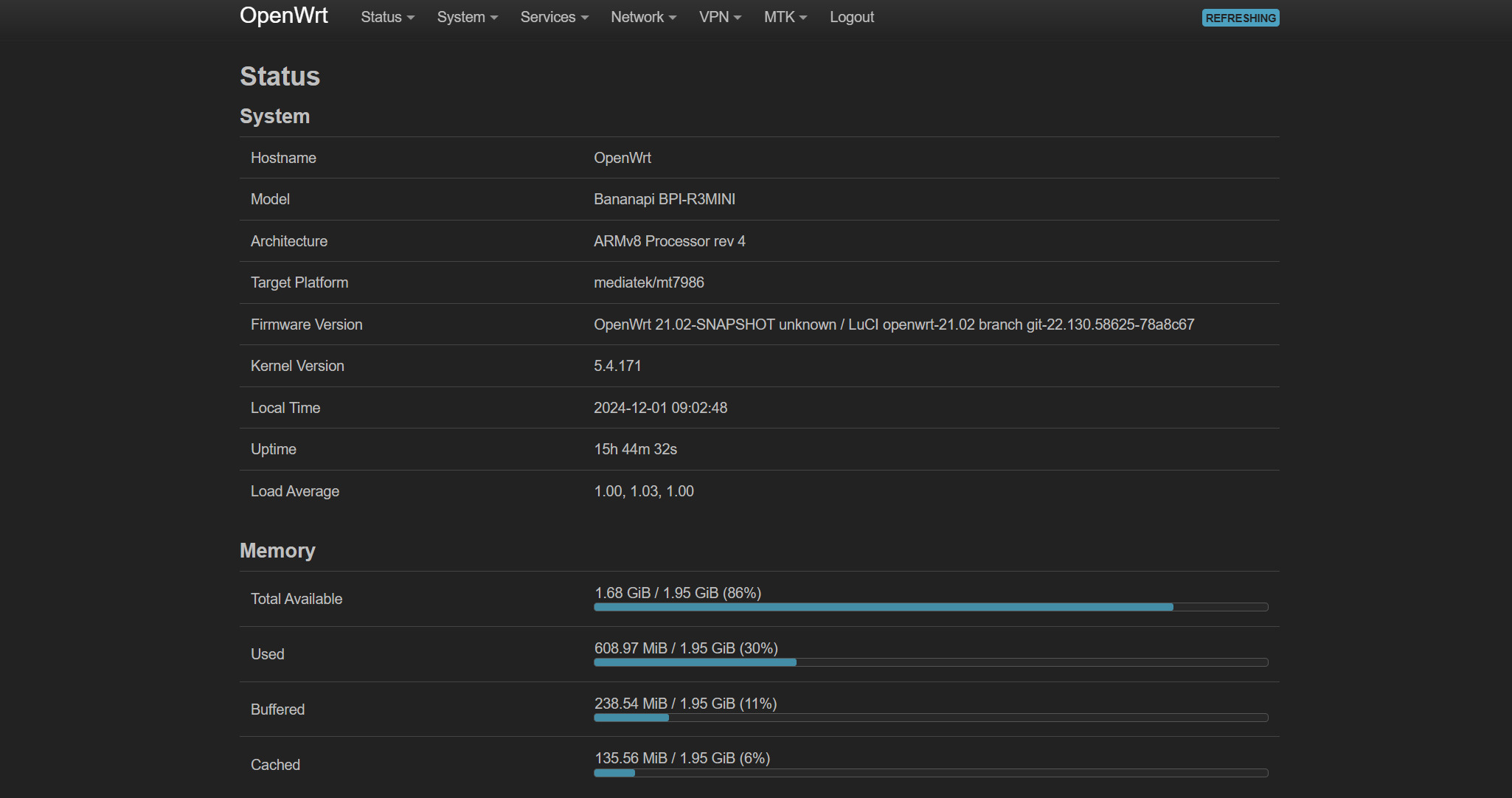This screenshot has width=1512, height=798.
Task: Click the Logout link
Action: point(851,17)
